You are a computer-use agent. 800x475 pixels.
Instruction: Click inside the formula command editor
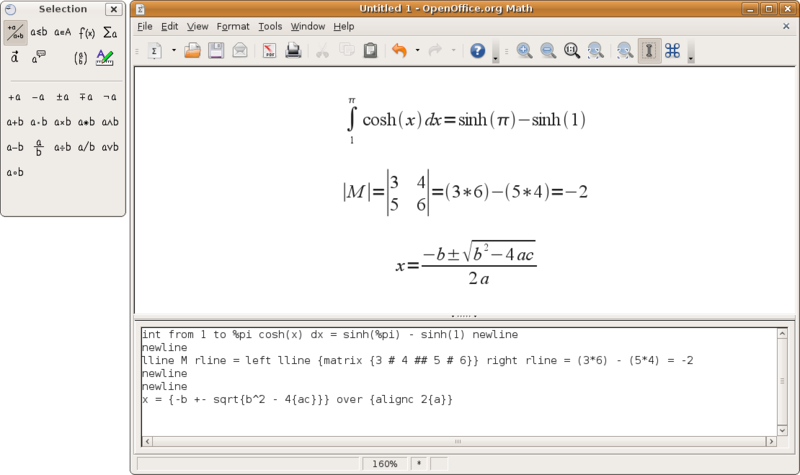pyautogui.click(x=459, y=382)
